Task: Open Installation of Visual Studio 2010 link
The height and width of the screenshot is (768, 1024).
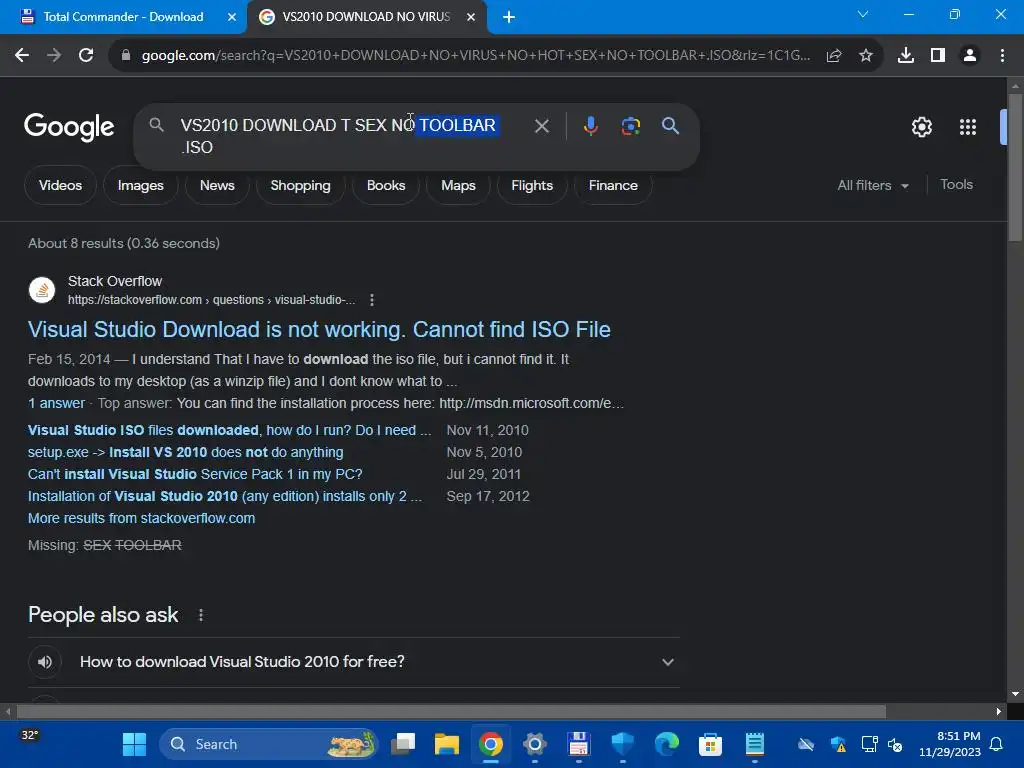Action: pos(225,496)
